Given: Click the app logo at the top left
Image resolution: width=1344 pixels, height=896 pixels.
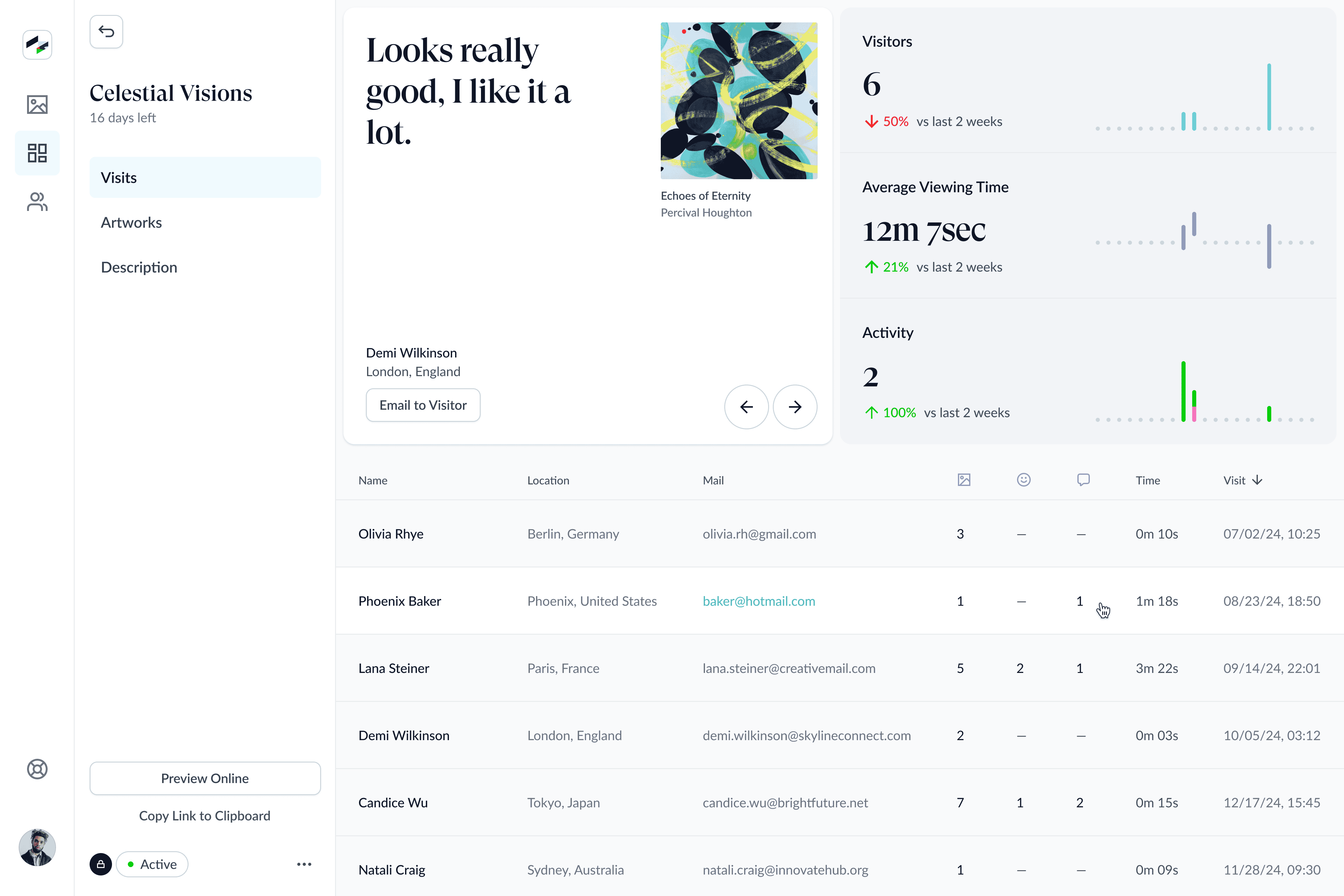Looking at the screenshot, I should pos(37,44).
